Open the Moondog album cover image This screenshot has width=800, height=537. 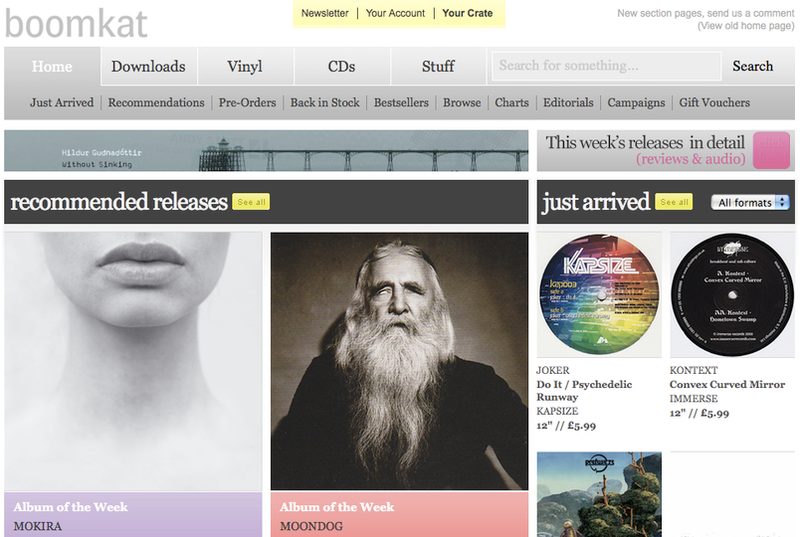pos(399,361)
